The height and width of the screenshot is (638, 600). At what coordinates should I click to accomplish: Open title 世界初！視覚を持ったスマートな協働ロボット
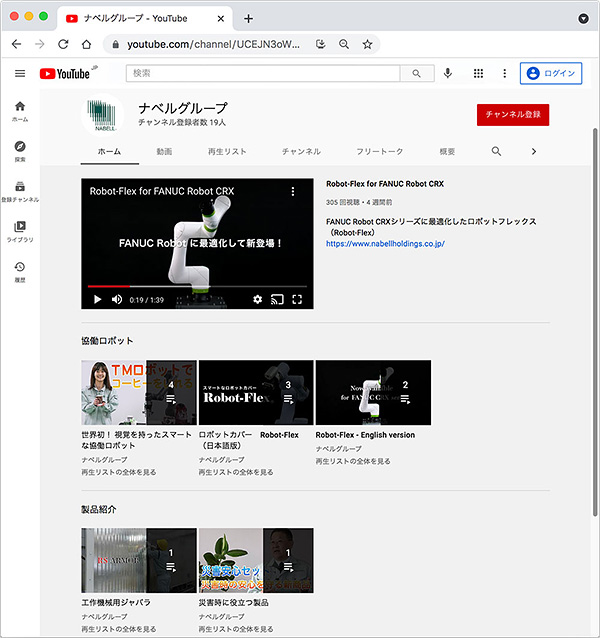click(136, 440)
